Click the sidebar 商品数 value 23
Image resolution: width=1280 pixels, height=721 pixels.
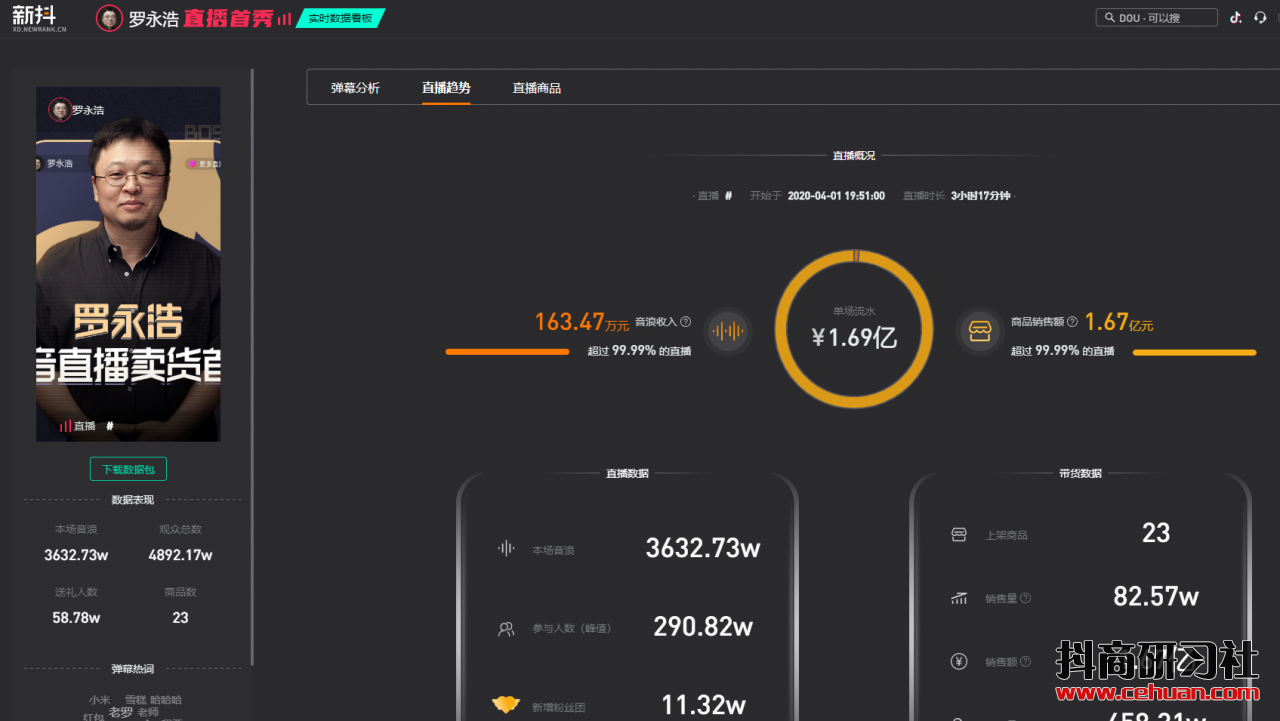(180, 618)
